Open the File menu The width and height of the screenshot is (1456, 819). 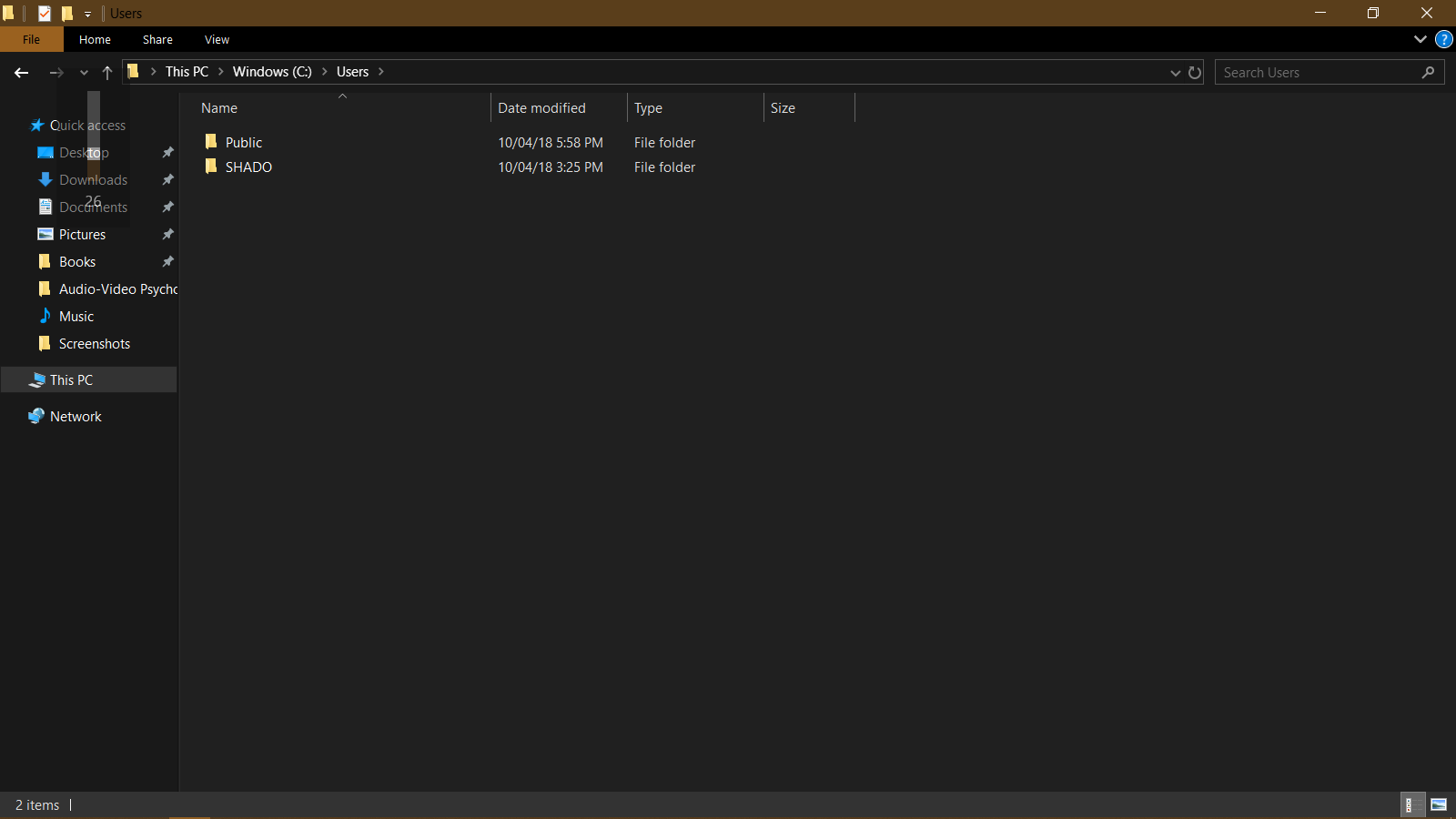32,39
